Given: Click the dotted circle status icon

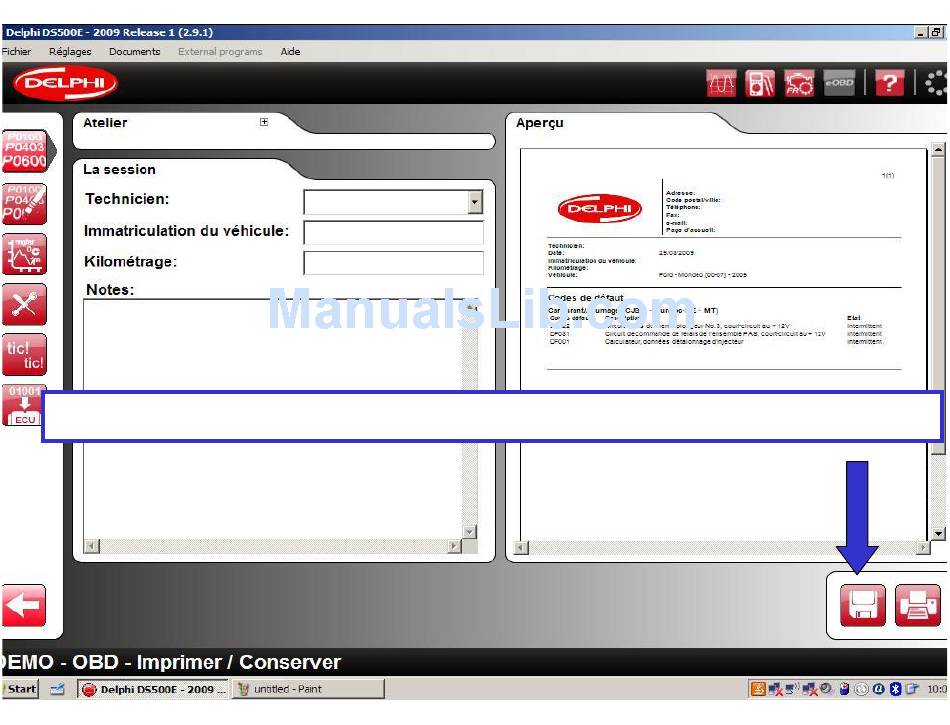Looking at the screenshot, I should 936,83.
